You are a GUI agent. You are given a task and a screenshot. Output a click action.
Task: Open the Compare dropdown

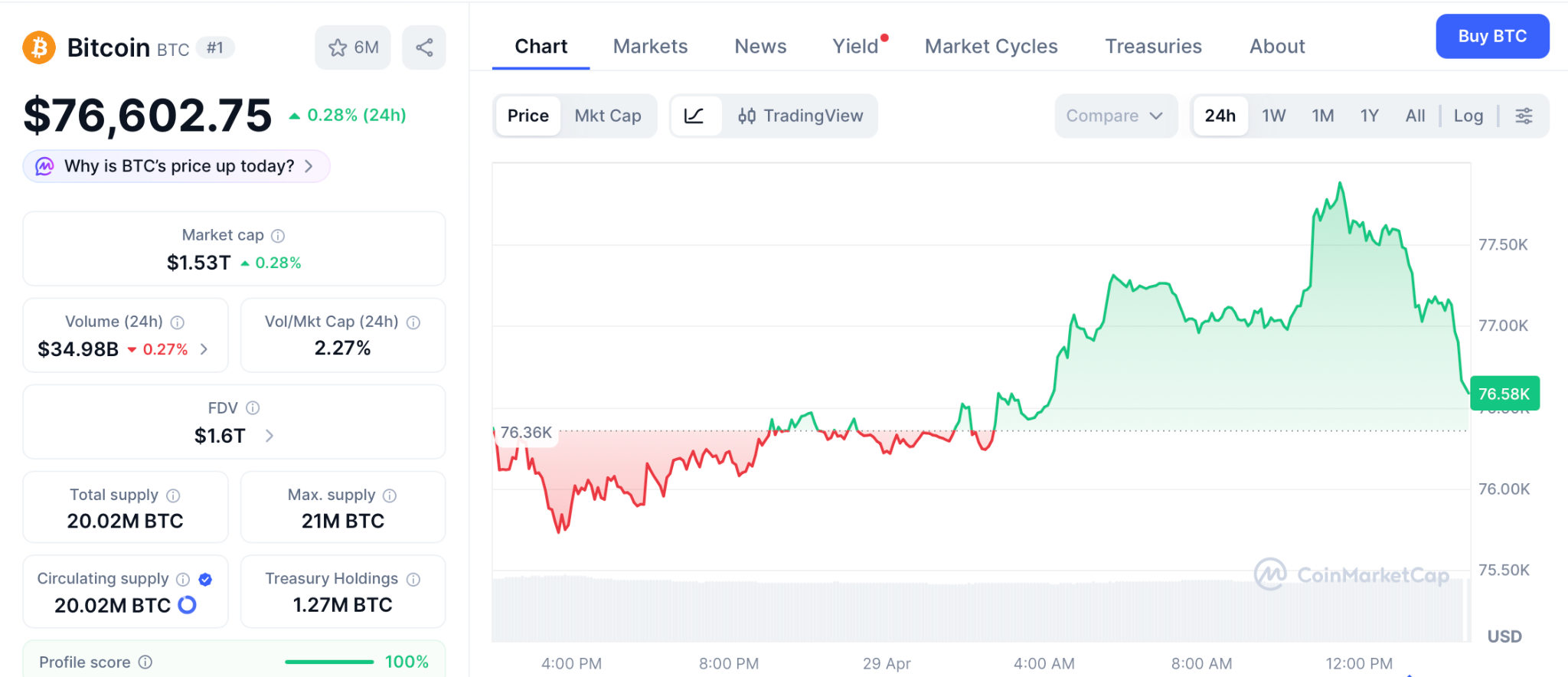click(x=1115, y=116)
